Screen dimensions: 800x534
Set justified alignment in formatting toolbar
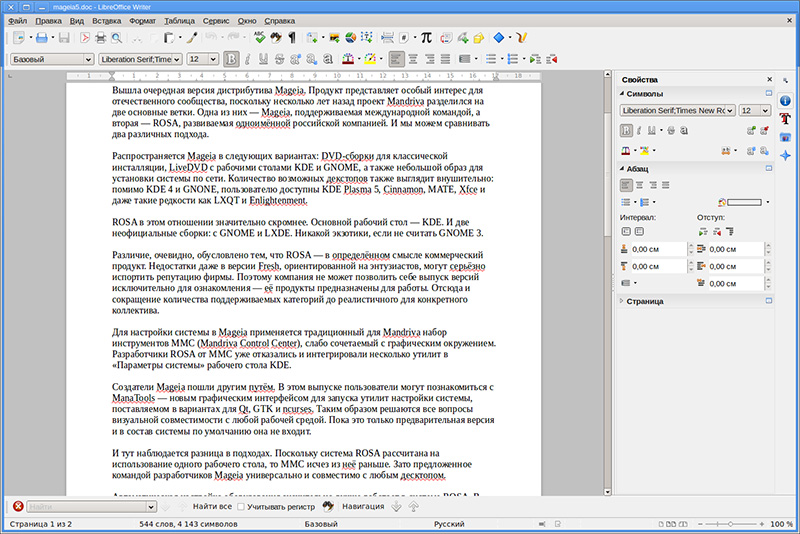click(445, 59)
